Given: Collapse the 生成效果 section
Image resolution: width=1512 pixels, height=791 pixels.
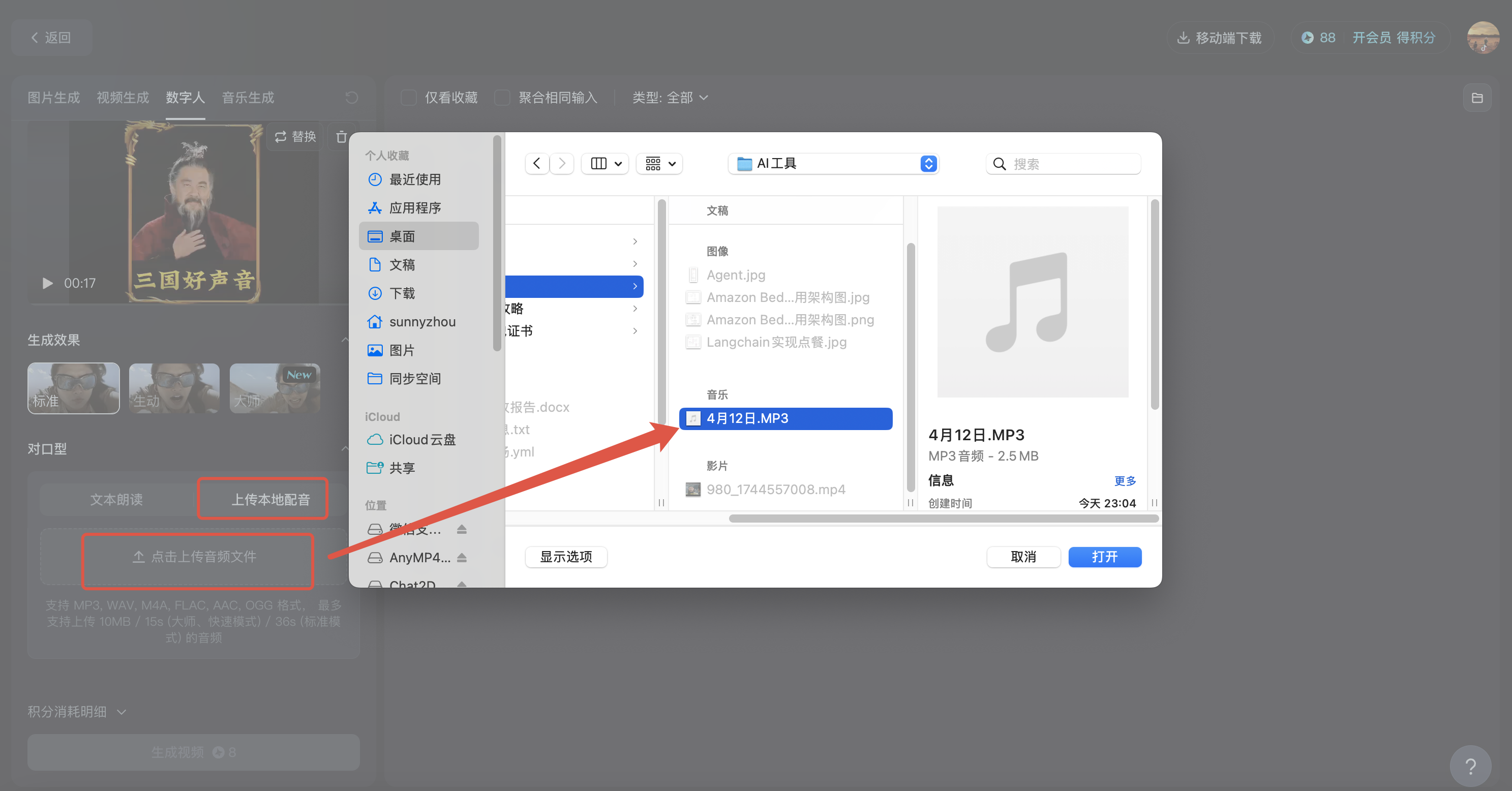Looking at the screenshot, I should pos(345,340).
